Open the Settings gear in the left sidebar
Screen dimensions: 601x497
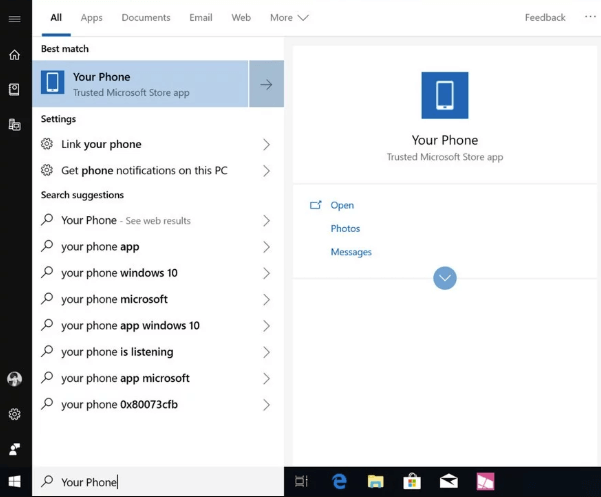pos(15,414)
